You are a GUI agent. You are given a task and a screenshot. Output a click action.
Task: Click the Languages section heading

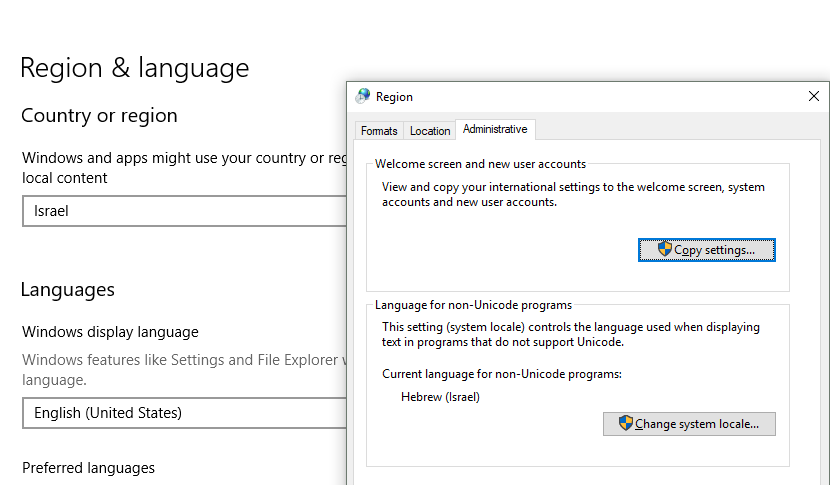pyautogui.click(x=68, y=290)
